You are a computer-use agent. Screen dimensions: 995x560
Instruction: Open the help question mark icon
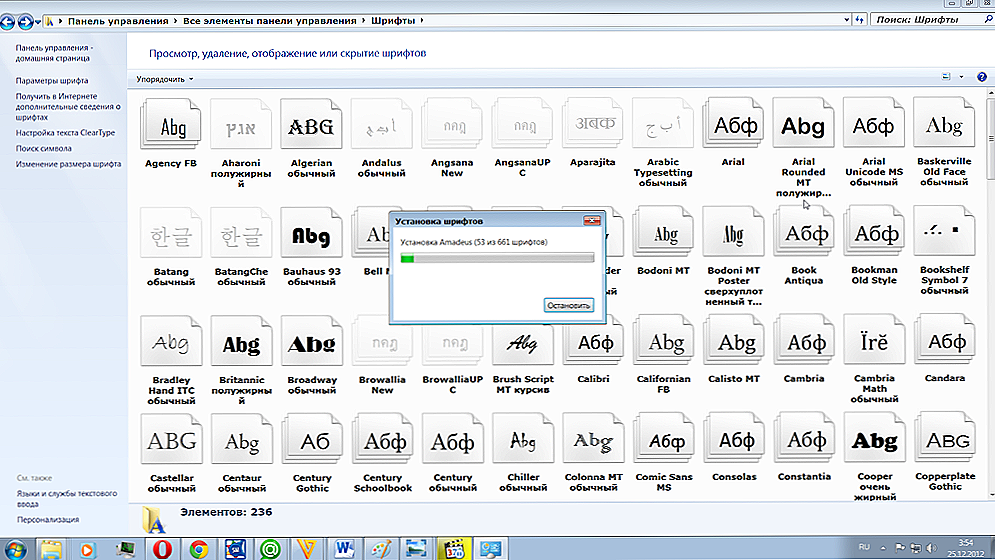tap(982, 77)
